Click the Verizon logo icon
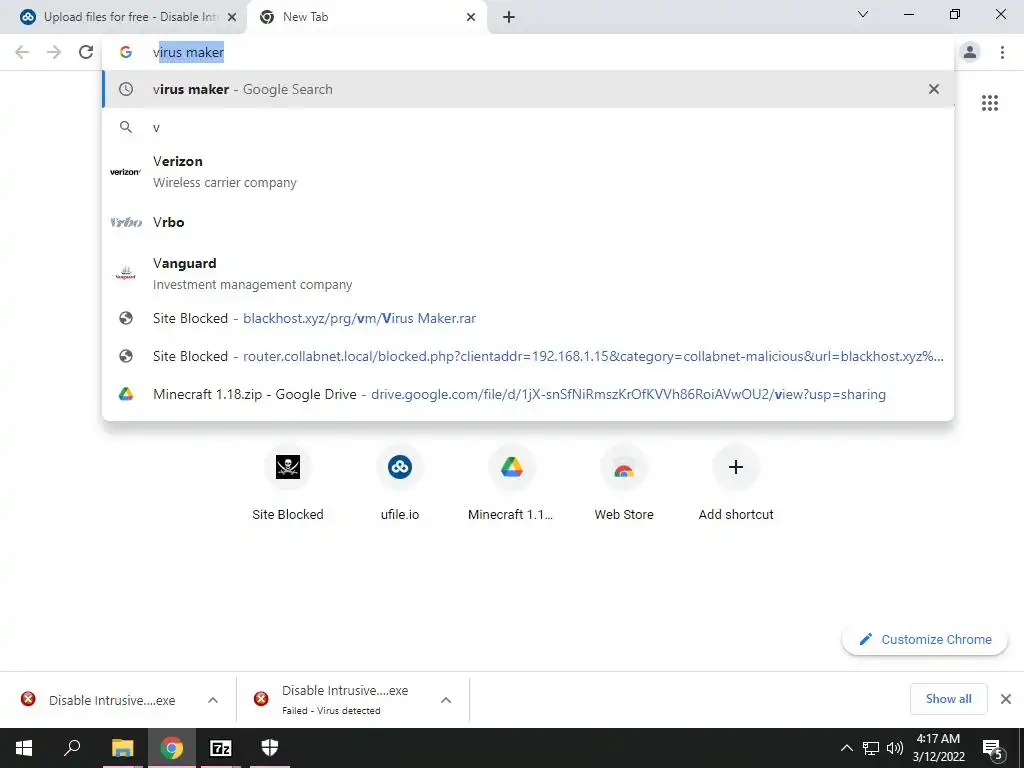1024x768 pixels. [125, 172]
